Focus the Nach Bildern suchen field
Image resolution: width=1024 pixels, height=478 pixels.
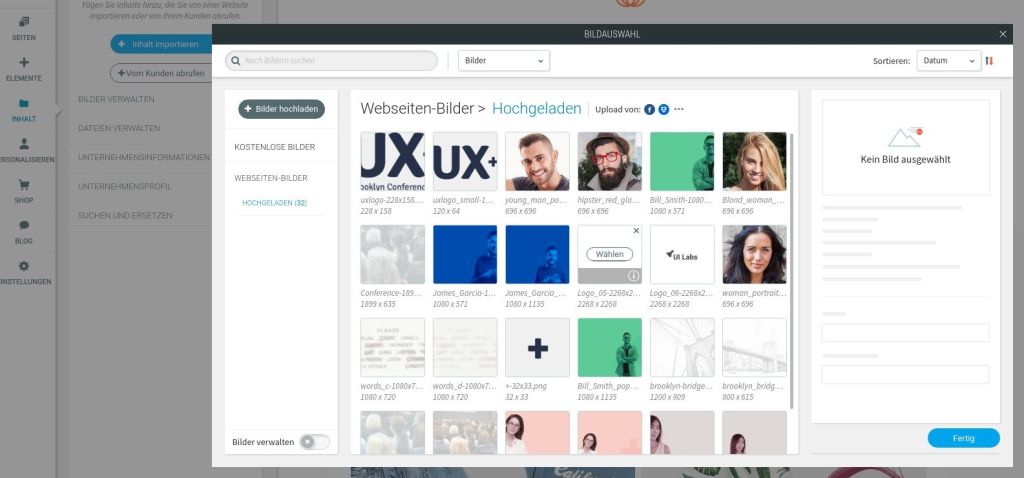coord(331,61)
